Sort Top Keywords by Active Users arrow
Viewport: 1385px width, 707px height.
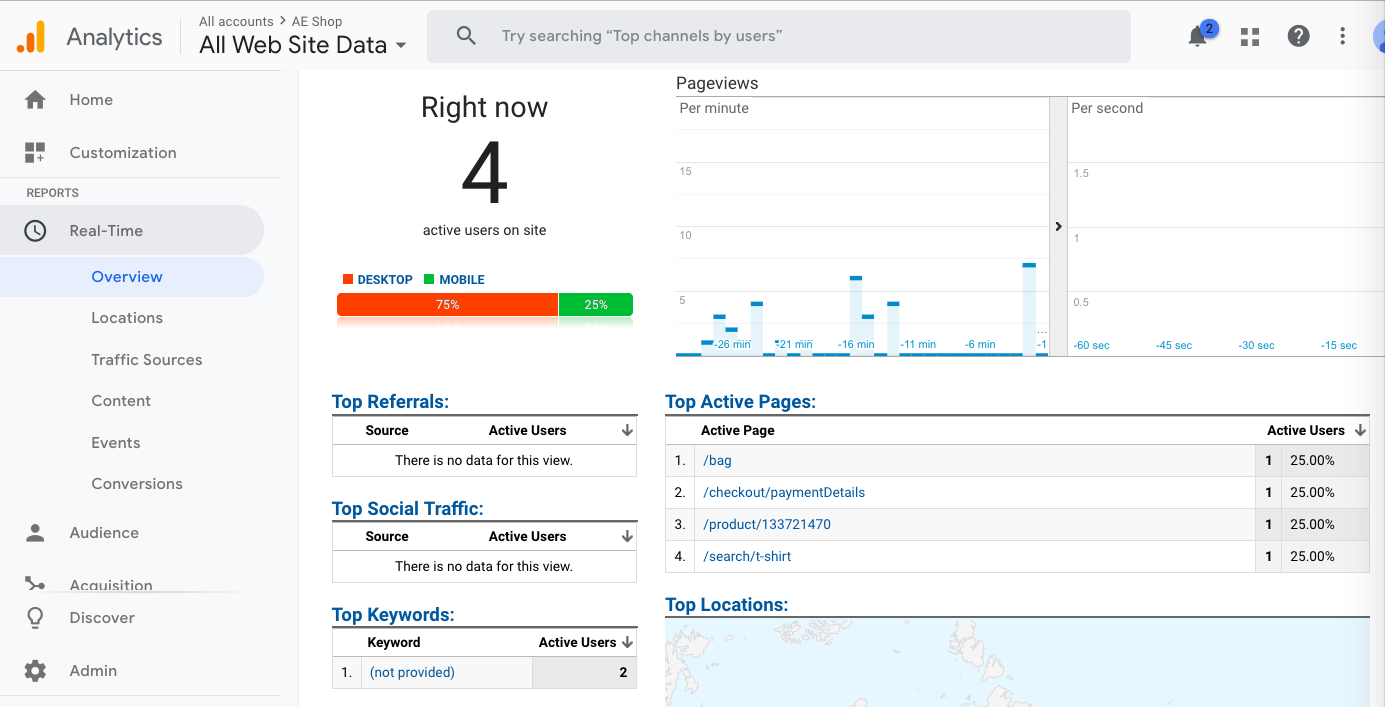pos(627,642)
